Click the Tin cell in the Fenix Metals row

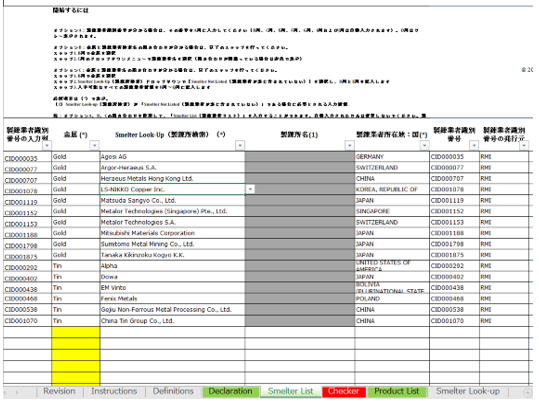tap(76, 299)
